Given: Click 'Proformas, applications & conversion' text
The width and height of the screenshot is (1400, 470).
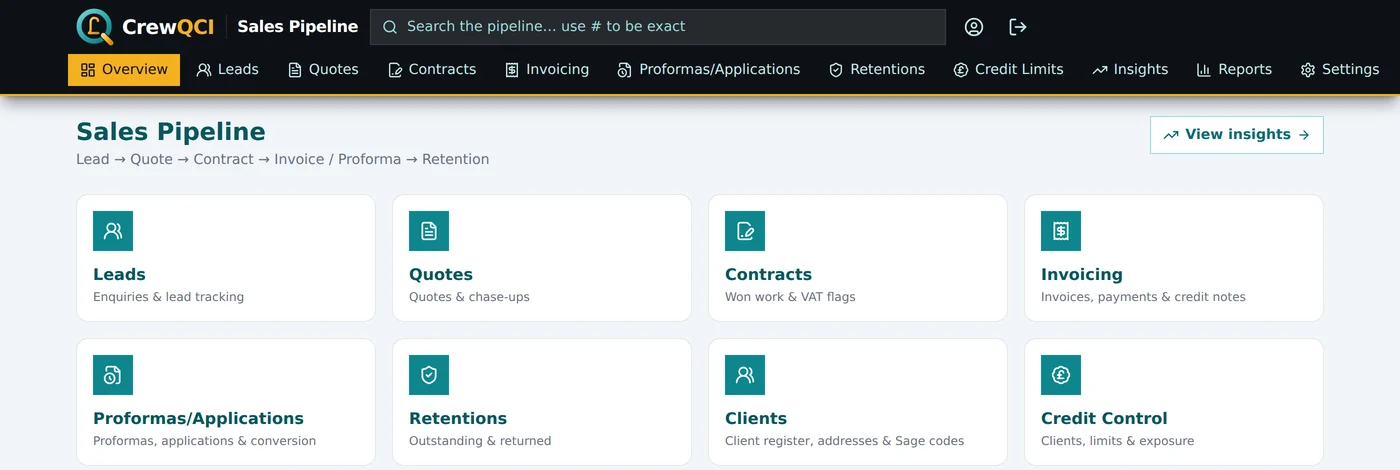Looking at the screenshot, I should 204,441.
